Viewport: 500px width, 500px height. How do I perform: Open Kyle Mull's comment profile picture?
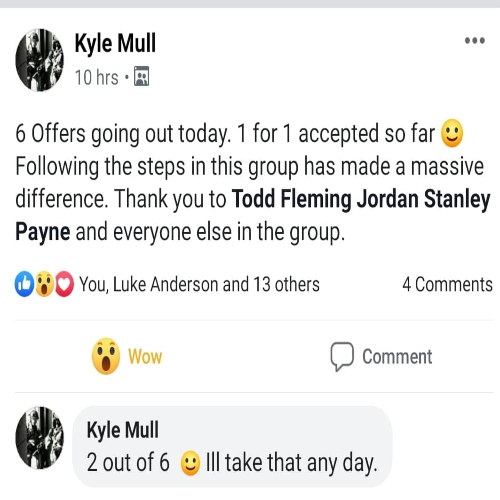[x=39, y=438]
